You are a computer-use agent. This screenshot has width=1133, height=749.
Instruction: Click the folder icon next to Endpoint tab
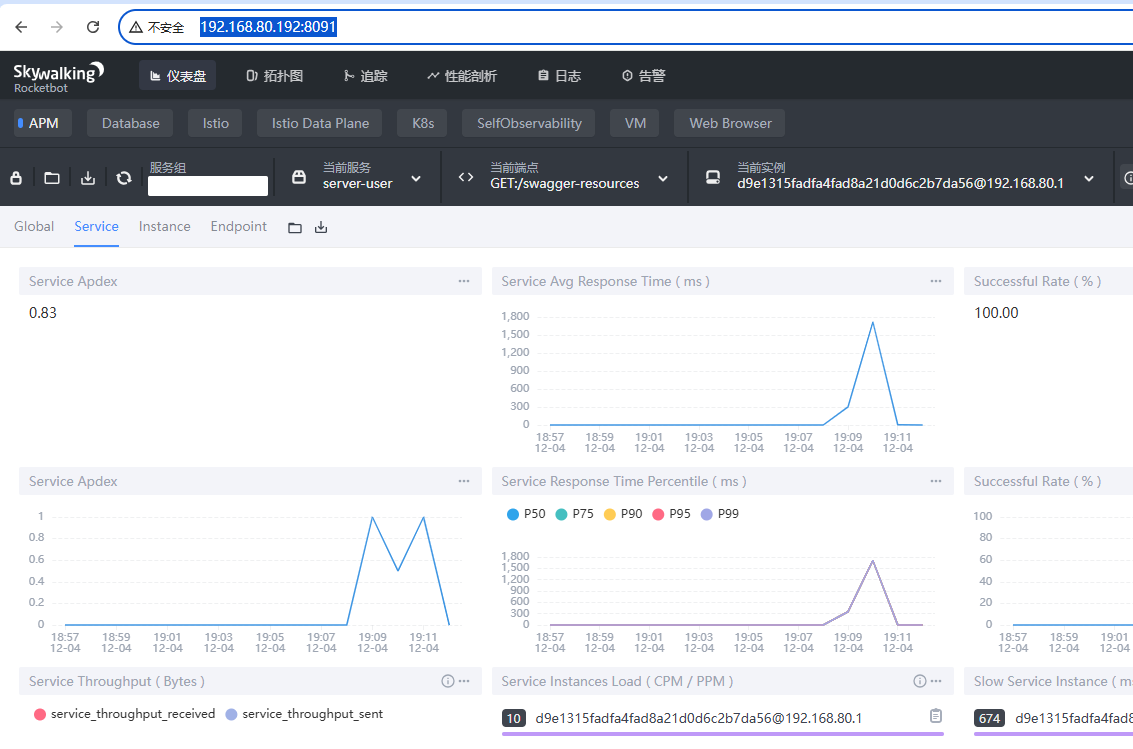(295, 228)
